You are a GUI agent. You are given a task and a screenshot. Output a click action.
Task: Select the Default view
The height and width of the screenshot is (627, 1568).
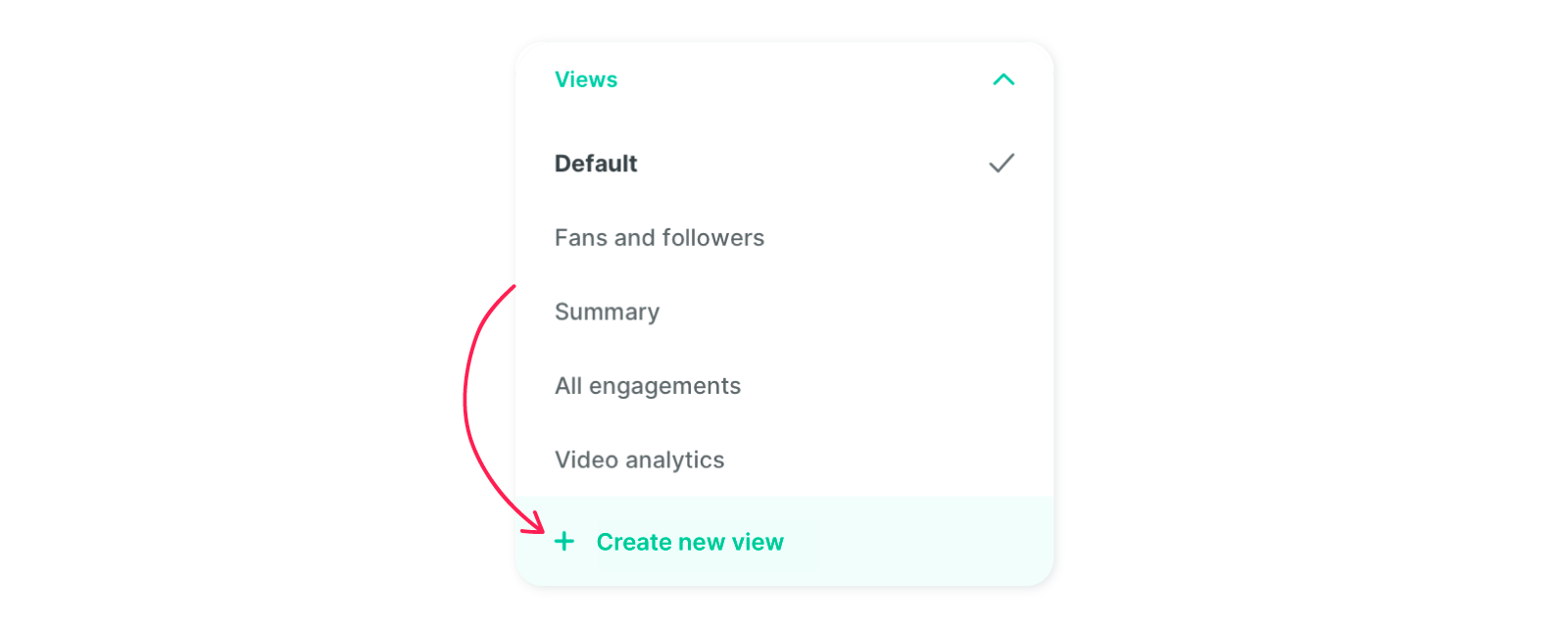point(784,164)
